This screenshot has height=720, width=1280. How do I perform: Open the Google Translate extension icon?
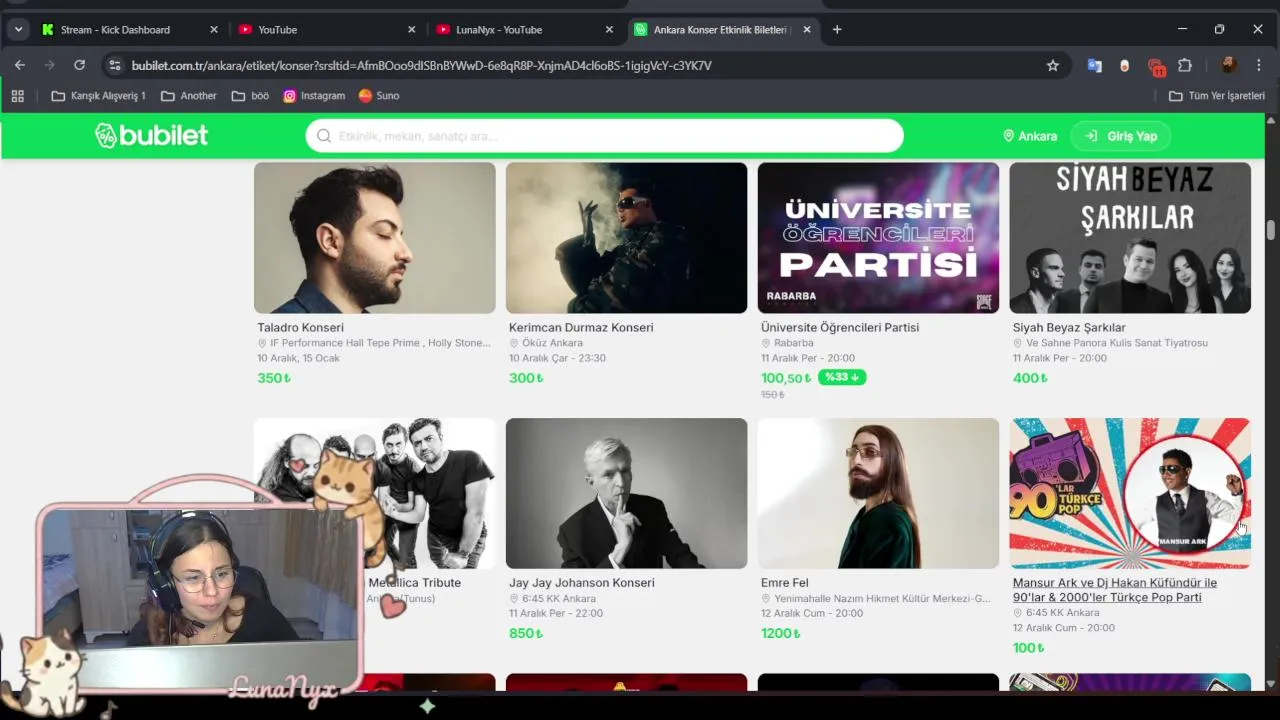1094,65
